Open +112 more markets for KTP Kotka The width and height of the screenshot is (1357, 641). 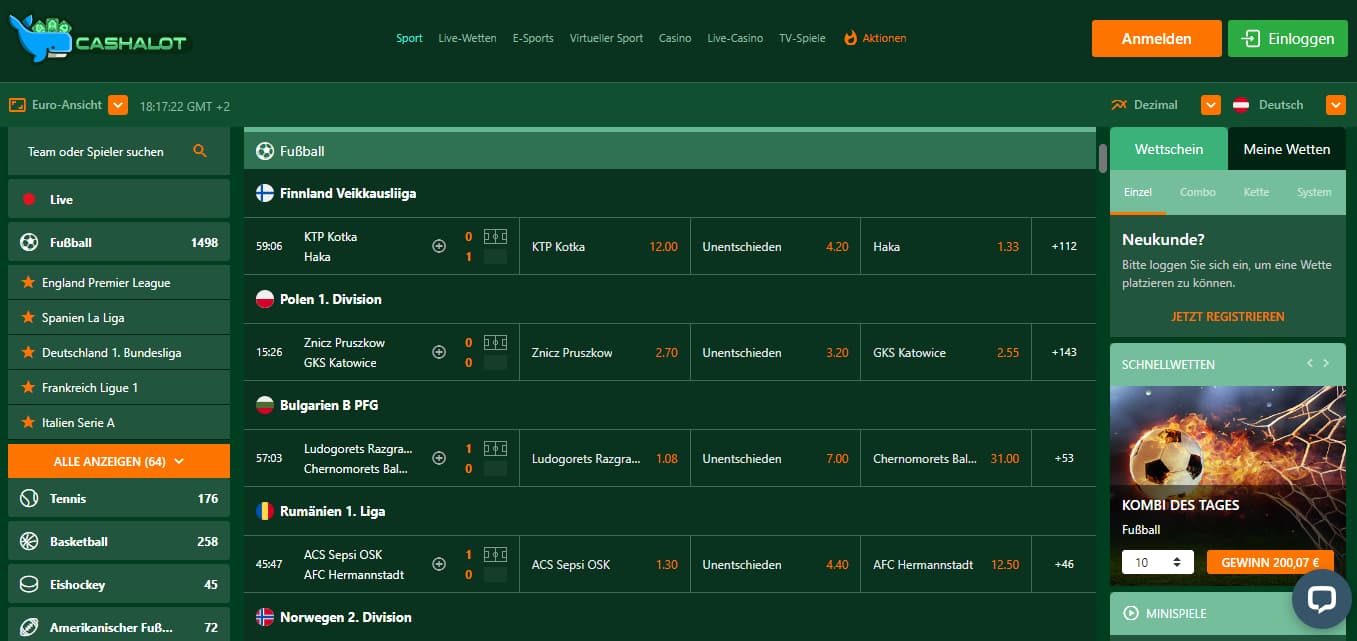[x=1064, y=246]
